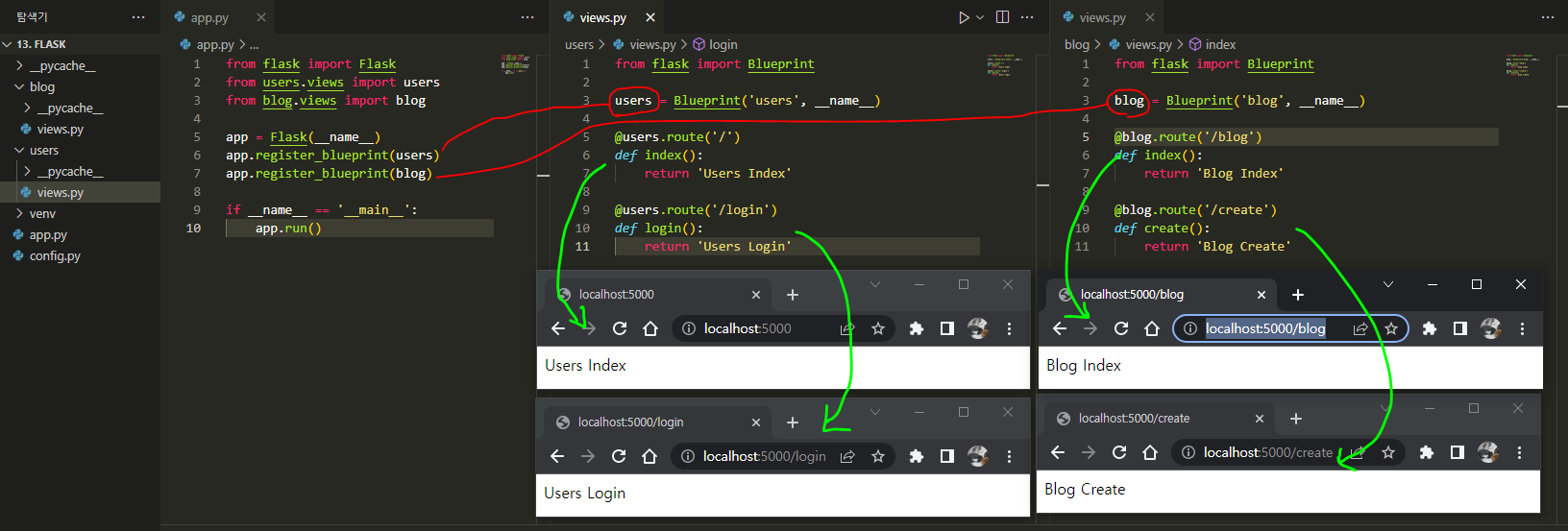The image size is (1568, 531).
Task: Open Explorer panel more actions menu
Action: pos(138,17)
